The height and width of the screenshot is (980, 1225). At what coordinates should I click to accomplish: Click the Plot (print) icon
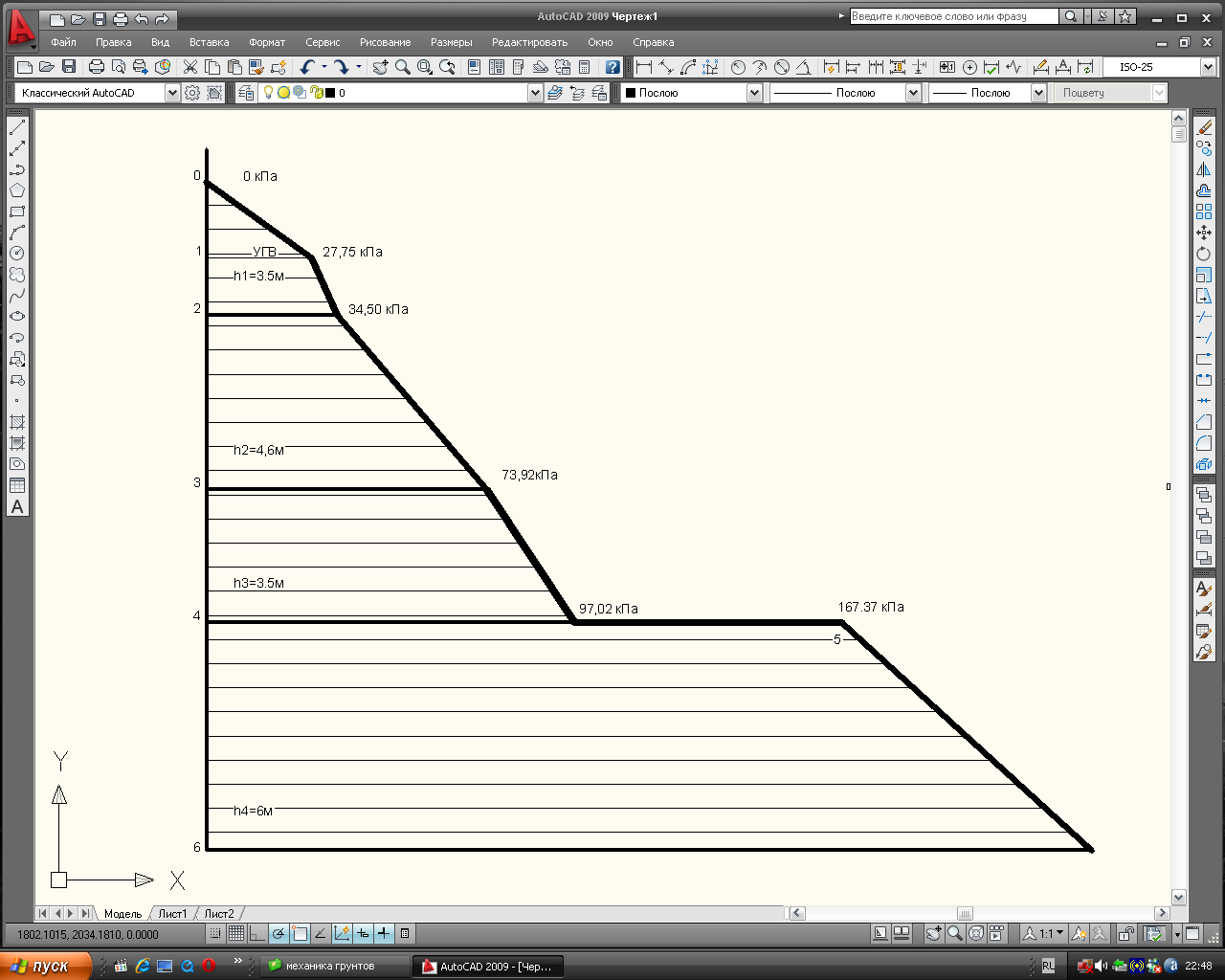(97, 67)
